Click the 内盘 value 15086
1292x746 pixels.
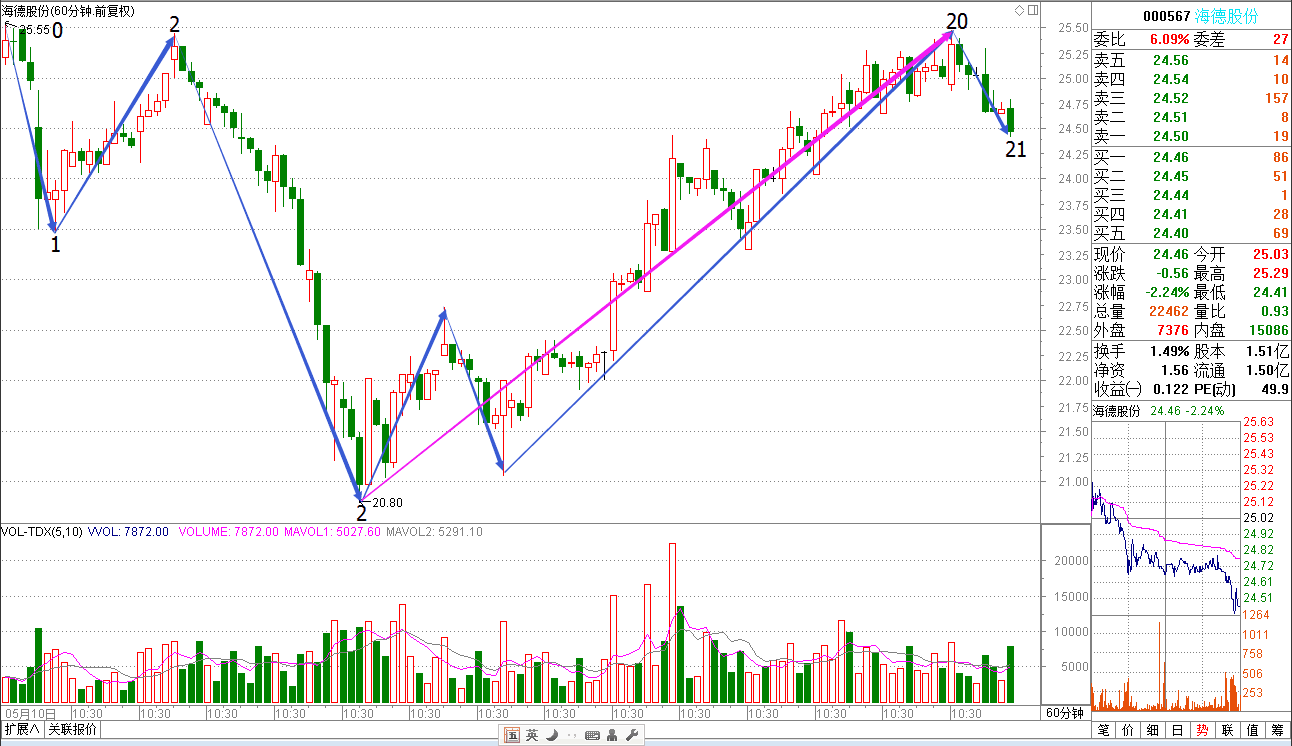(x=1267, y=331)
